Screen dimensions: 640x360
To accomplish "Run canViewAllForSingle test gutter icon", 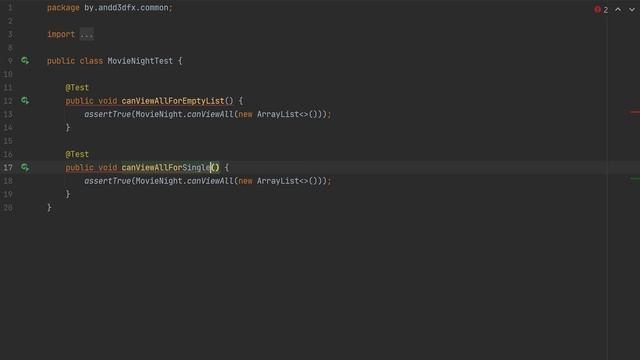I will [25, 167].
